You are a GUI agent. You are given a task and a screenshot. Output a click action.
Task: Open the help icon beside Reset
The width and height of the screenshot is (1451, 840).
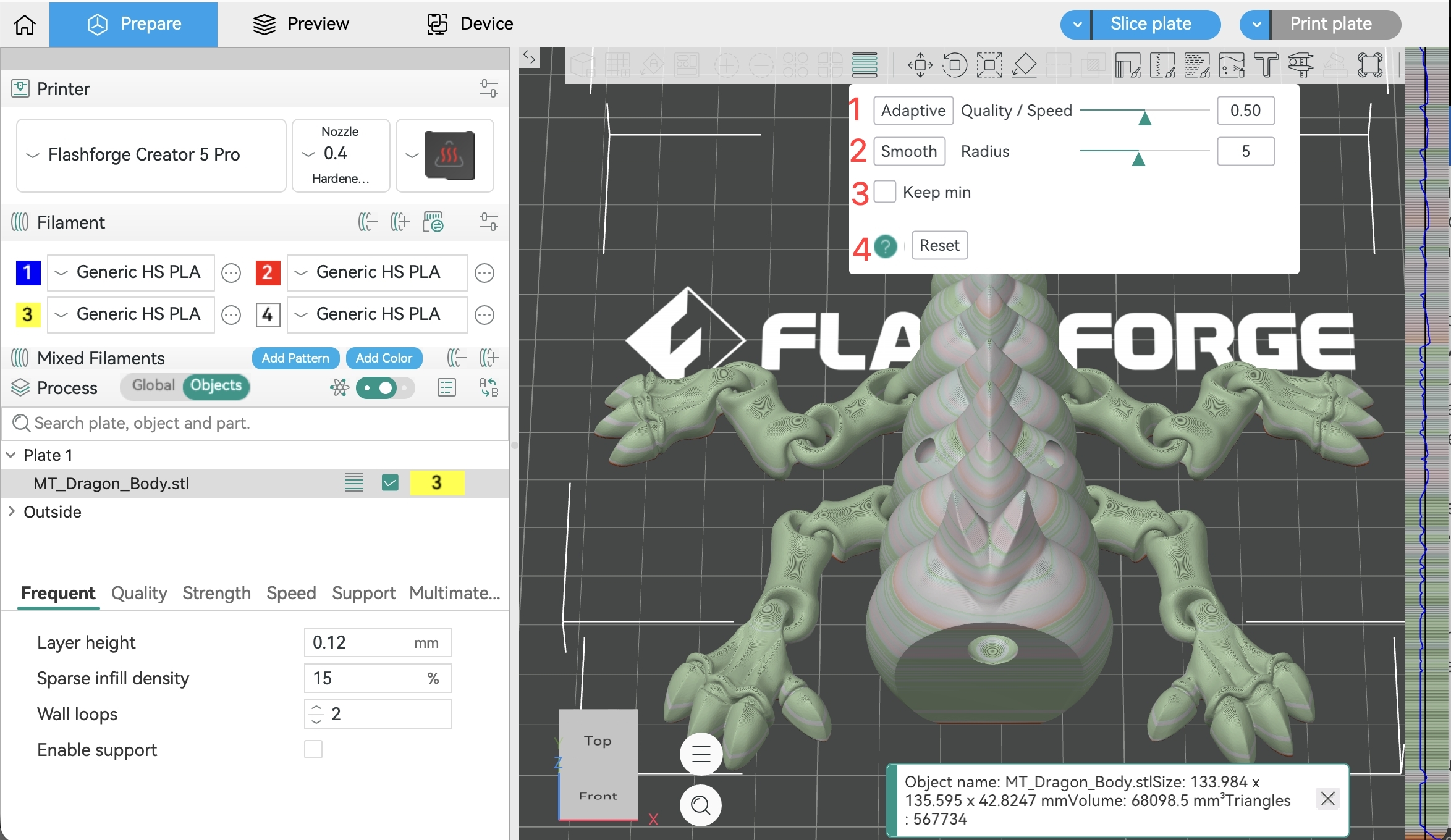pos(886,246)
